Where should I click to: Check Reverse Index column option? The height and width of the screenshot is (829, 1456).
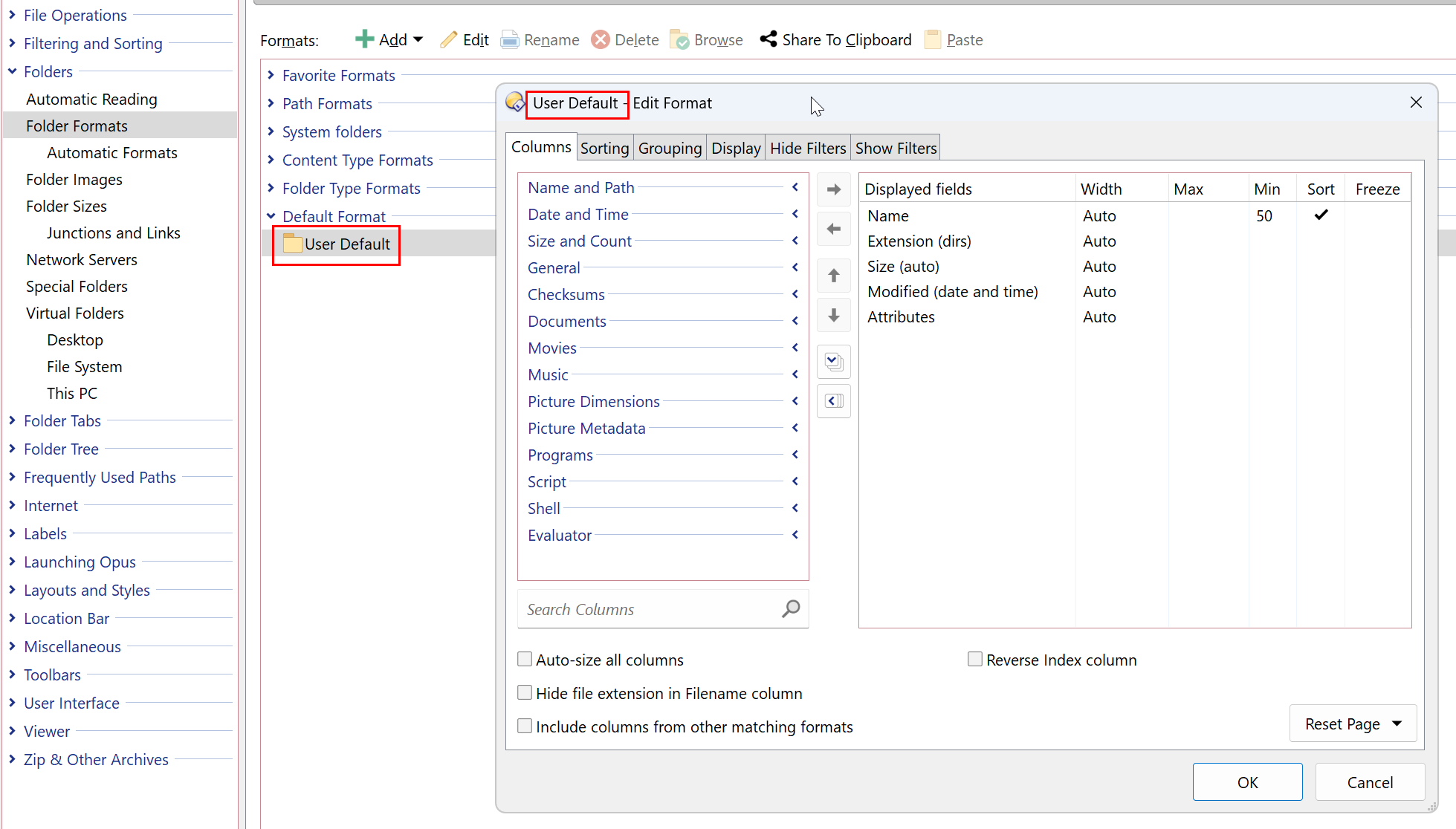[x=975, y=660]
